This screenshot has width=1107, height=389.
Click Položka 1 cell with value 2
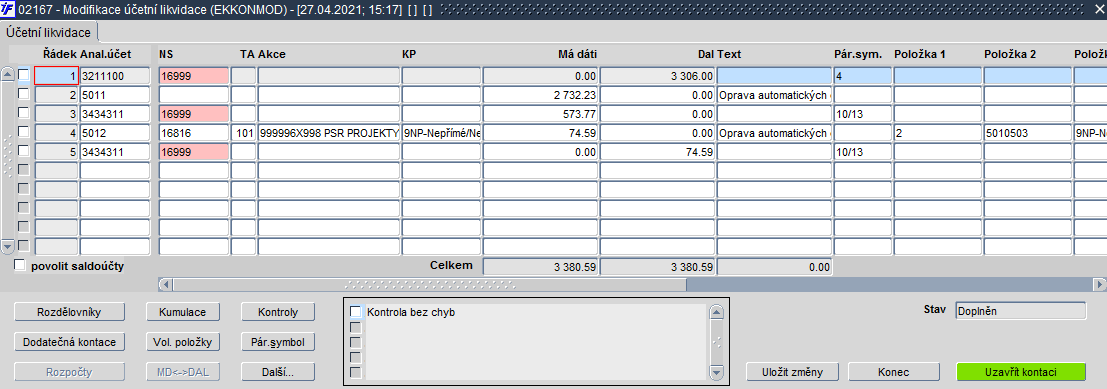[938, 133]
